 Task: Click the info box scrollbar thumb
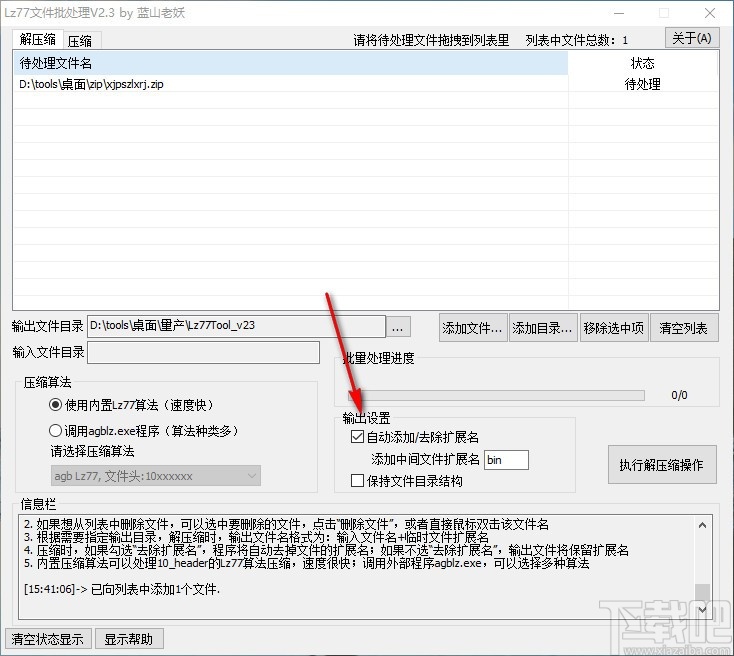[702, 593]
